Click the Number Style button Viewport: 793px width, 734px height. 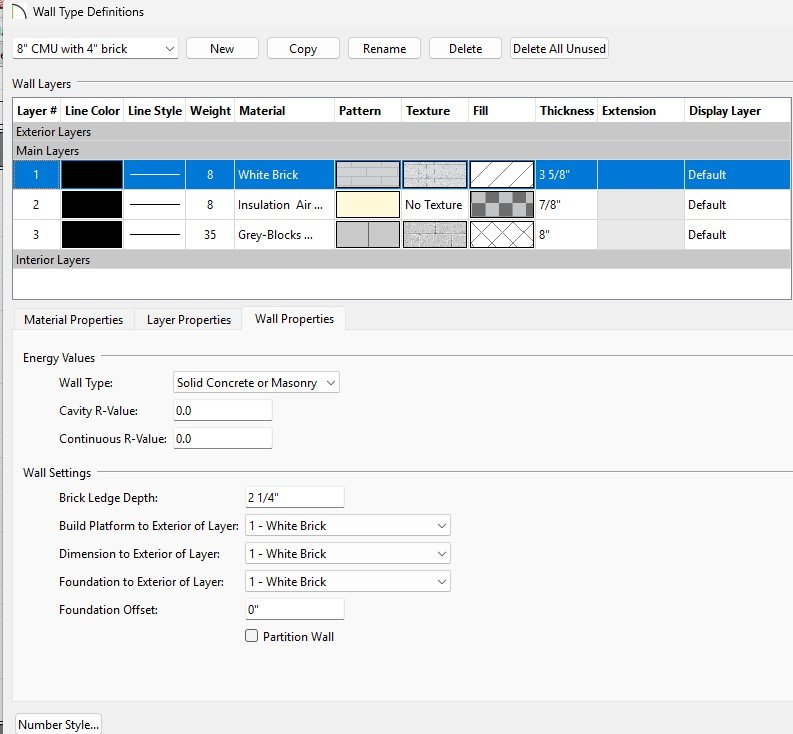(59, 724)
